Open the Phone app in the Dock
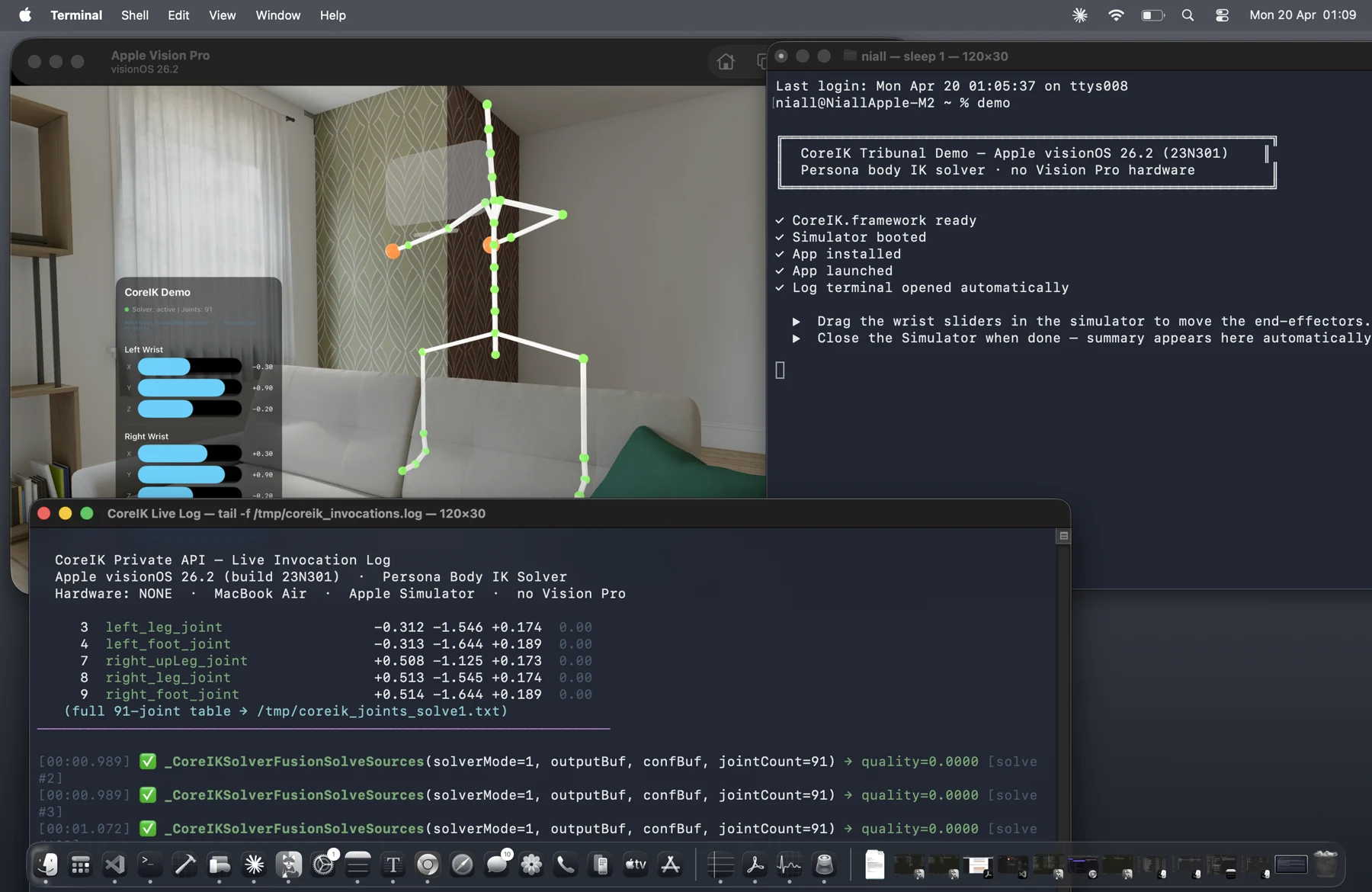 coord(566,865)
